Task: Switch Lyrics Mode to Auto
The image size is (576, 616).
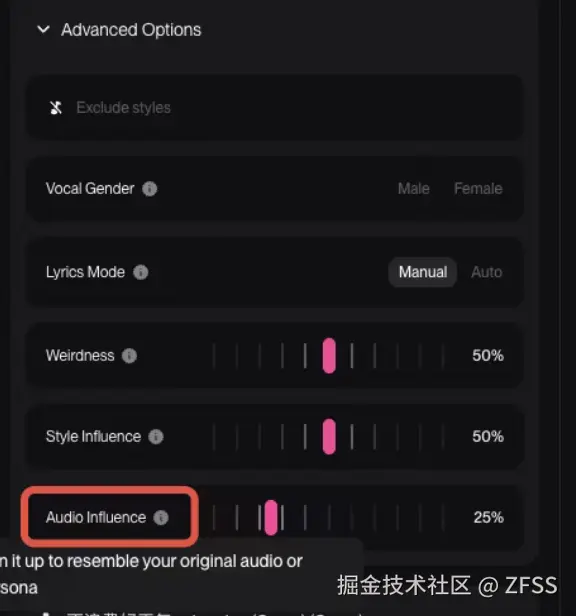Action: click(486, 272)
